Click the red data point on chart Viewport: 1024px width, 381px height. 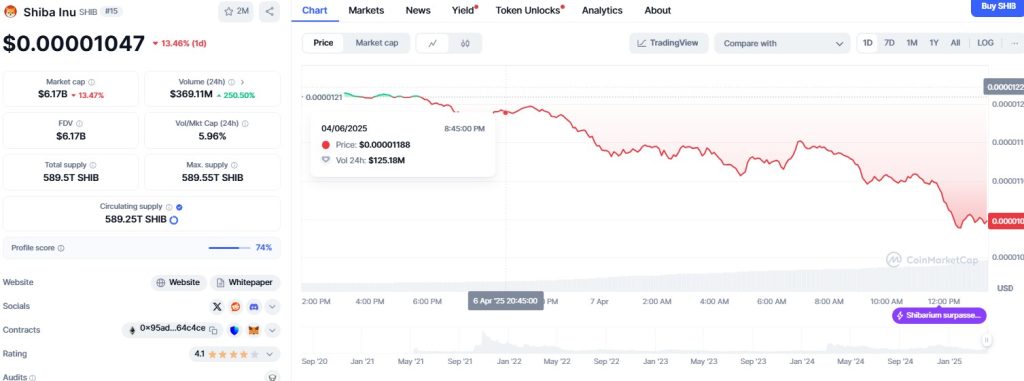[x=505, y=113]
